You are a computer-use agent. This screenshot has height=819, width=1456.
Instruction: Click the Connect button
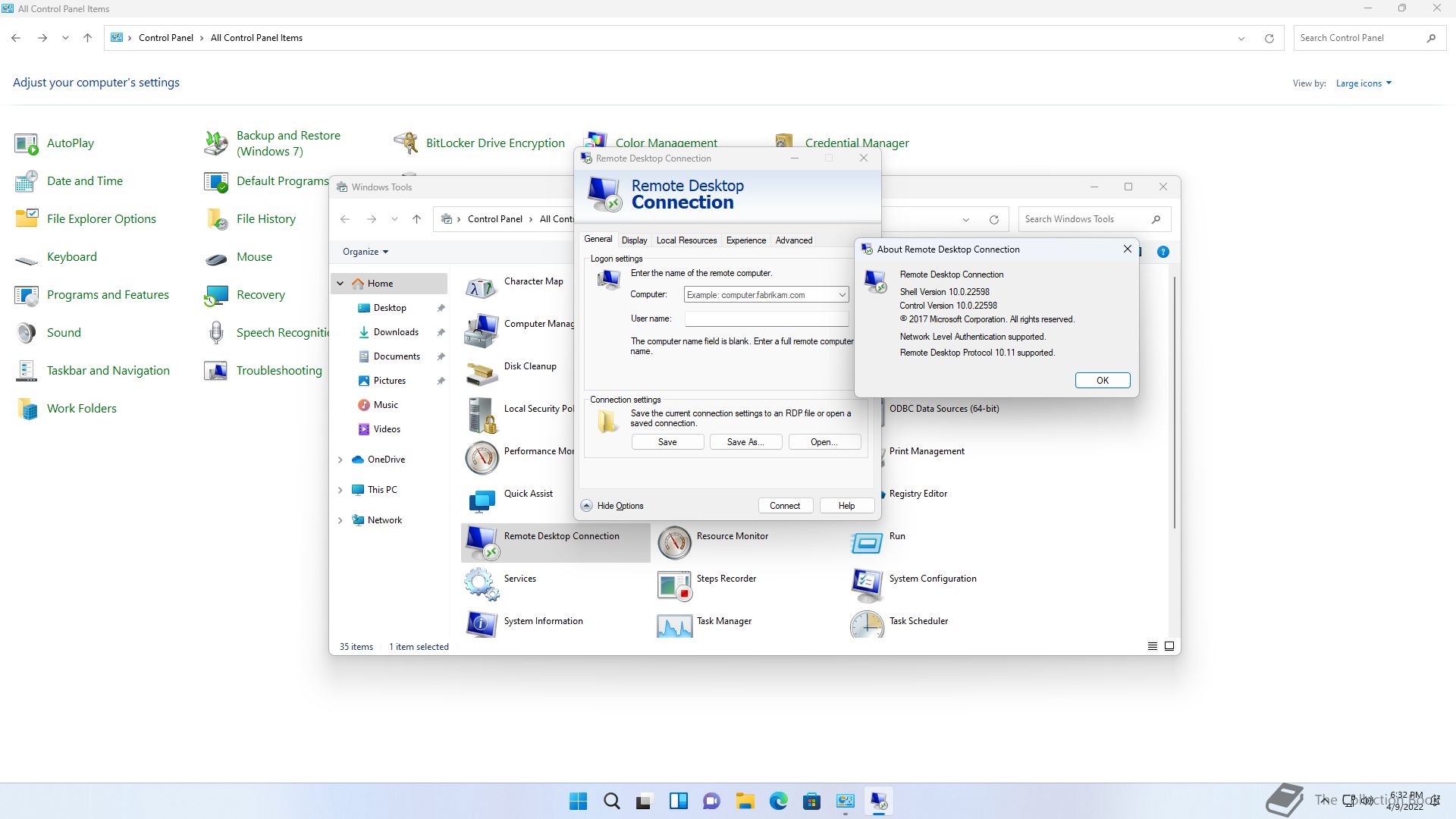(785, 506)
